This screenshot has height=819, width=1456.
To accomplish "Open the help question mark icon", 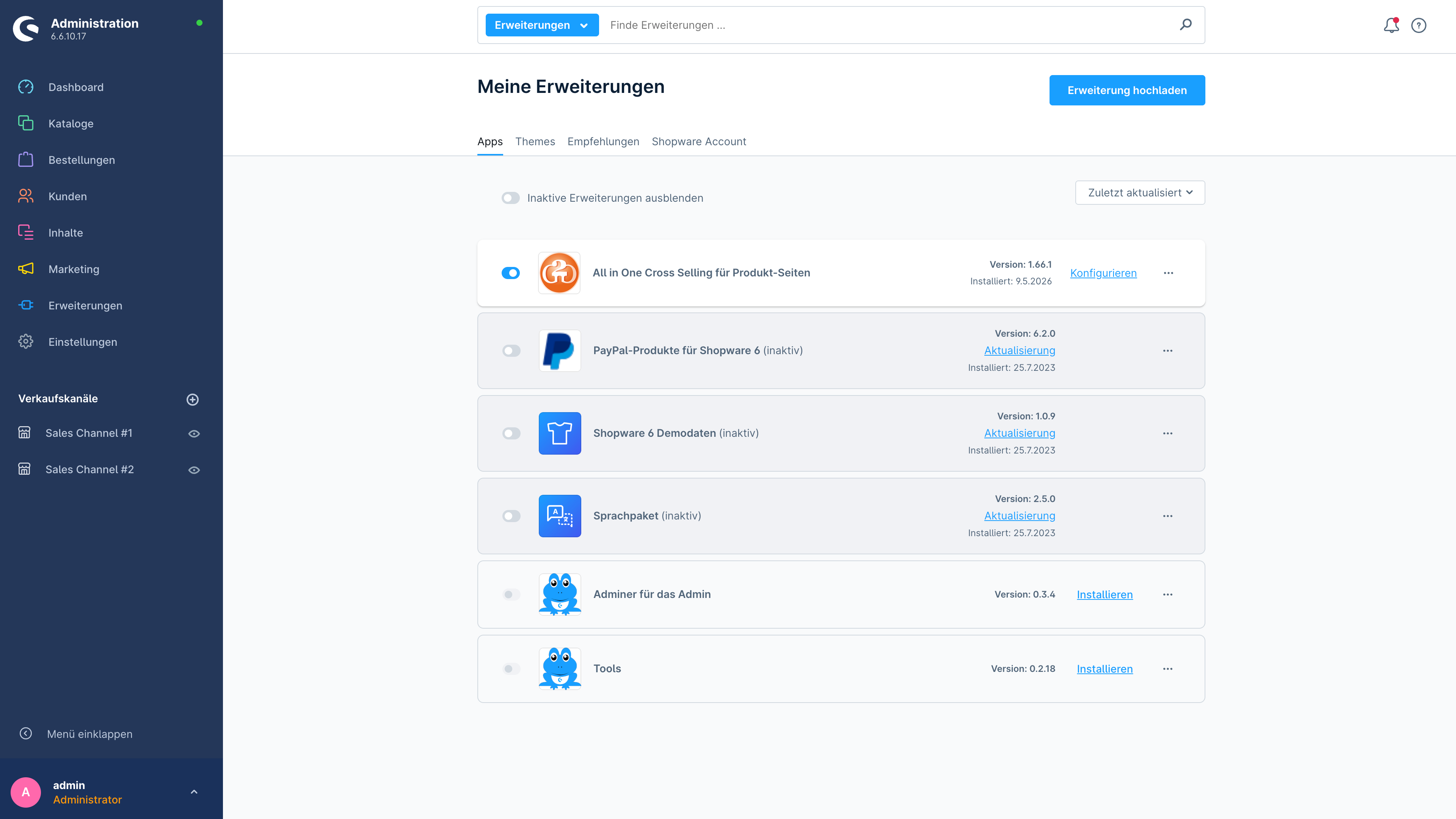I will point(1419,25).
